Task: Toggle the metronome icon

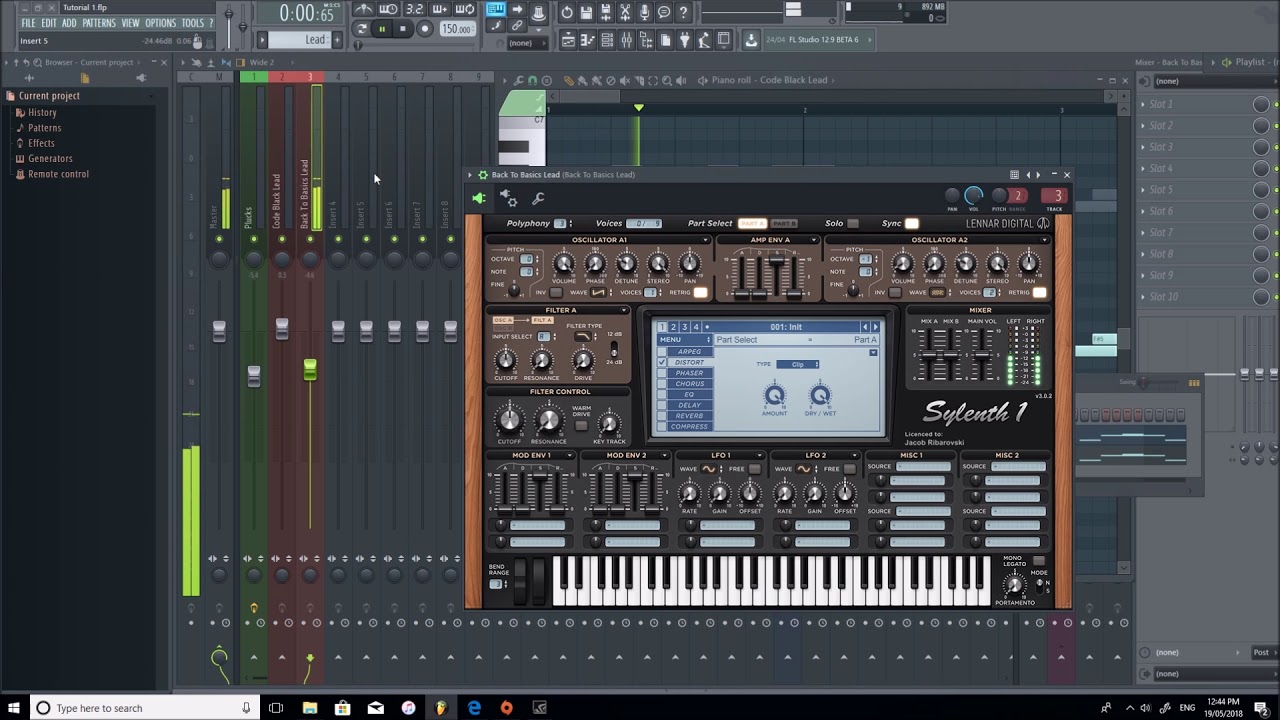Action: 364,9
